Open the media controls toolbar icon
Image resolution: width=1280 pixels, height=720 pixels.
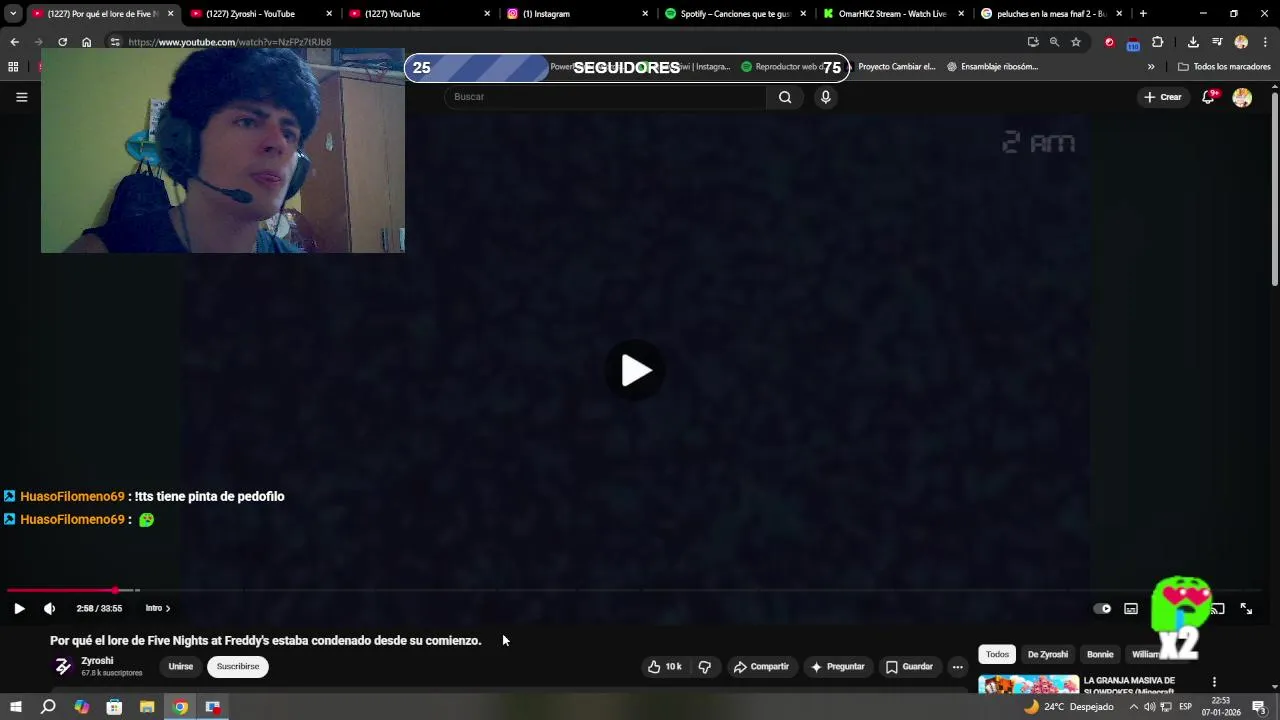click(1217, 42)
